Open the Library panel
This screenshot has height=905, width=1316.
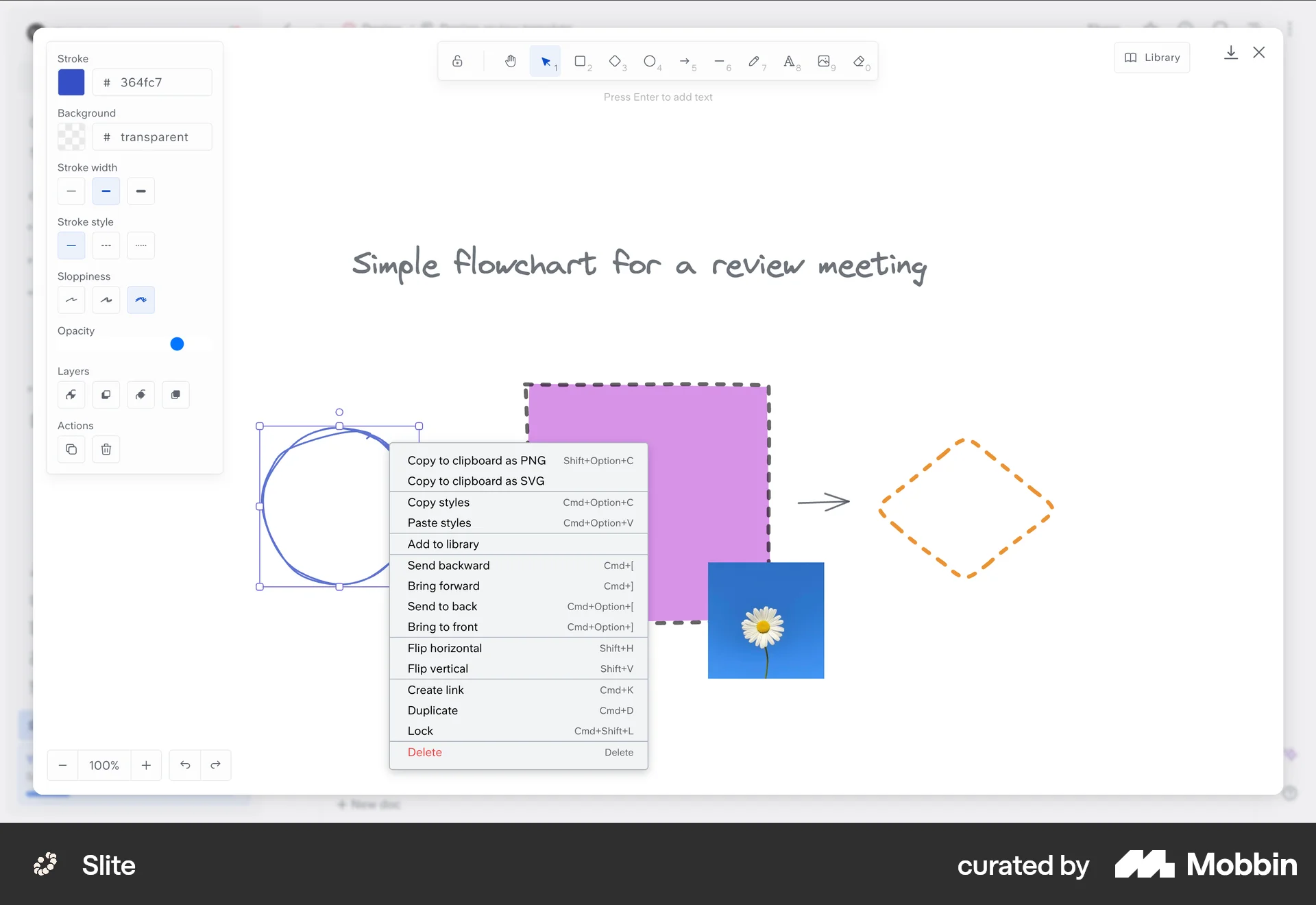(1151, 58)
